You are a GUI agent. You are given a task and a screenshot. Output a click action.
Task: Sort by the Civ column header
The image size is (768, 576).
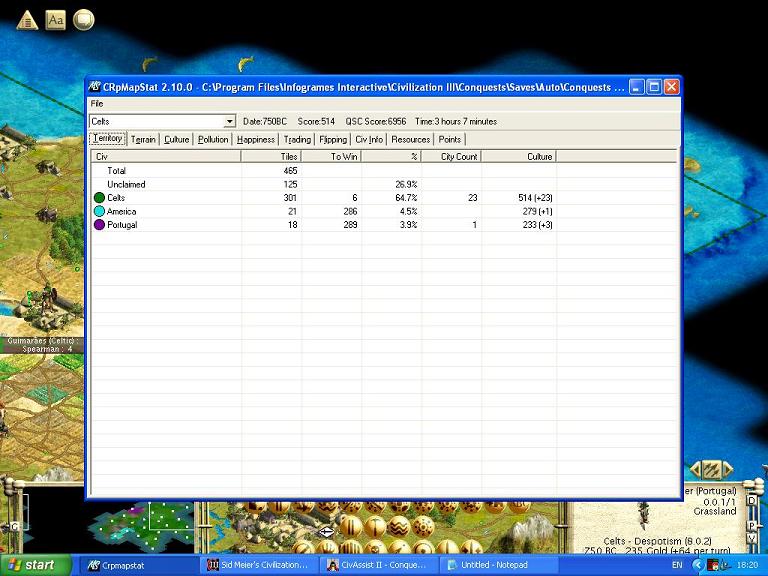pos(166,157)
